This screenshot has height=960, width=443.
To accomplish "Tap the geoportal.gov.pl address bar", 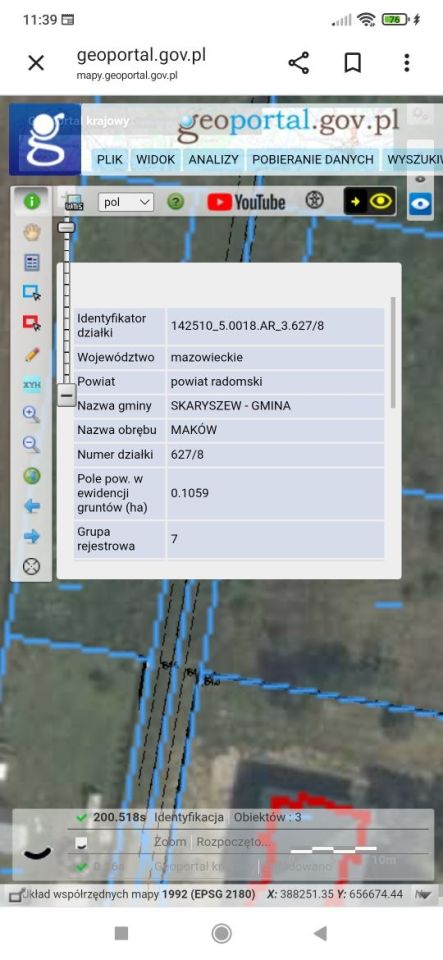I will [141, 62].
